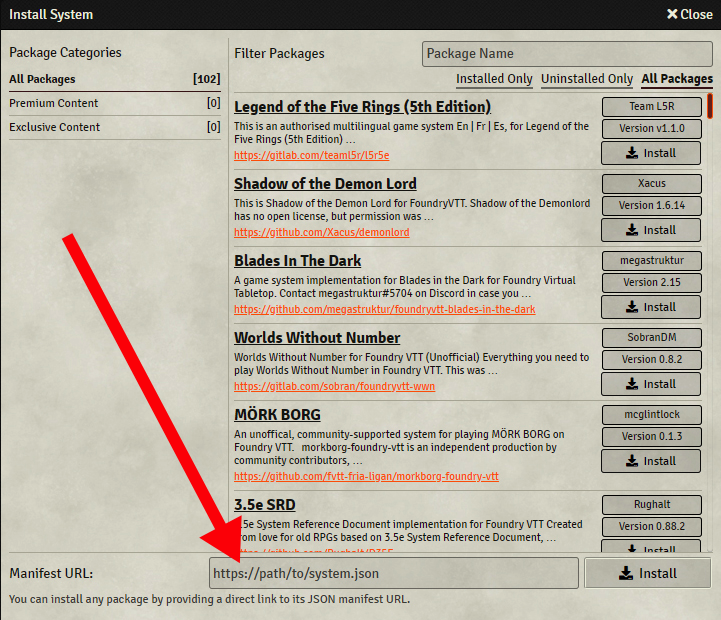Open the morkborg-foundry-vtt github URL
Screen dimensions: 721x620
[x=366, y=476]
